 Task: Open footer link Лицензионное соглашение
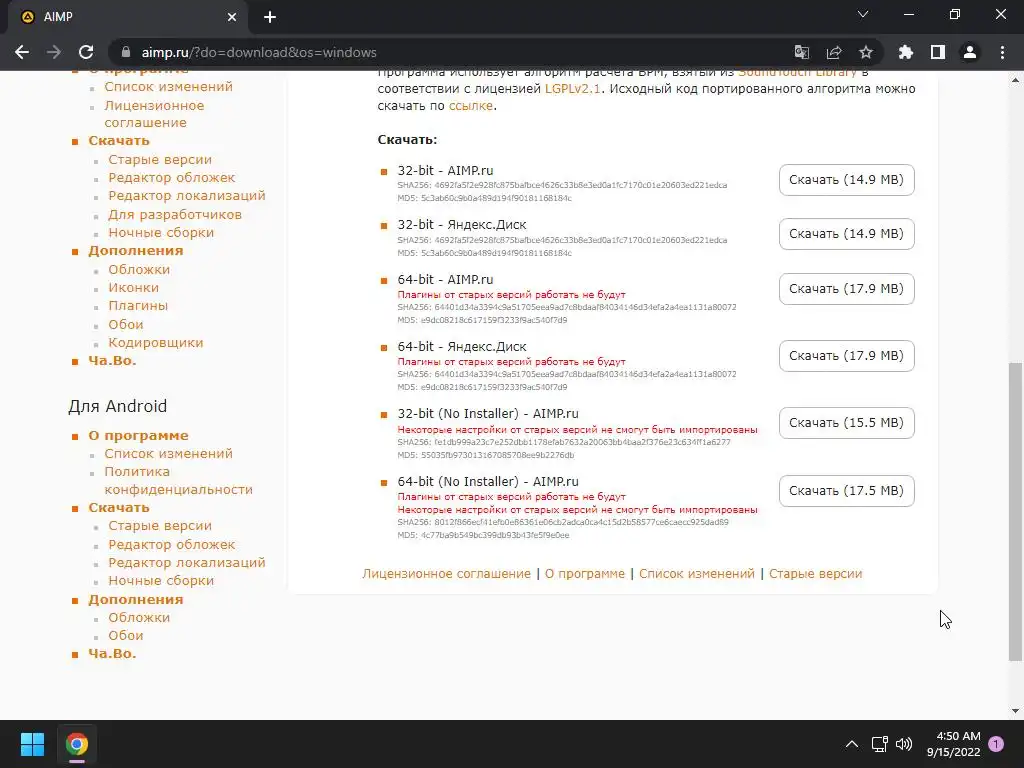(x=447, y=573)
